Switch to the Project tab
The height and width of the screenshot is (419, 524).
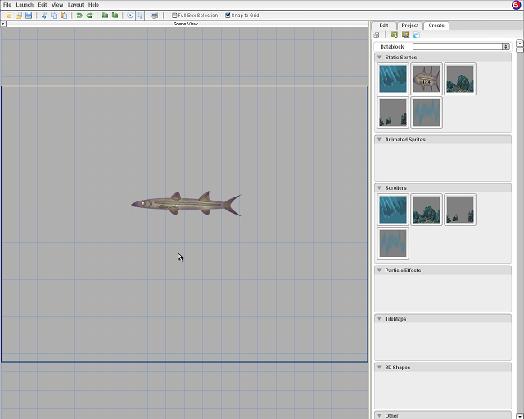click(410, 25)
